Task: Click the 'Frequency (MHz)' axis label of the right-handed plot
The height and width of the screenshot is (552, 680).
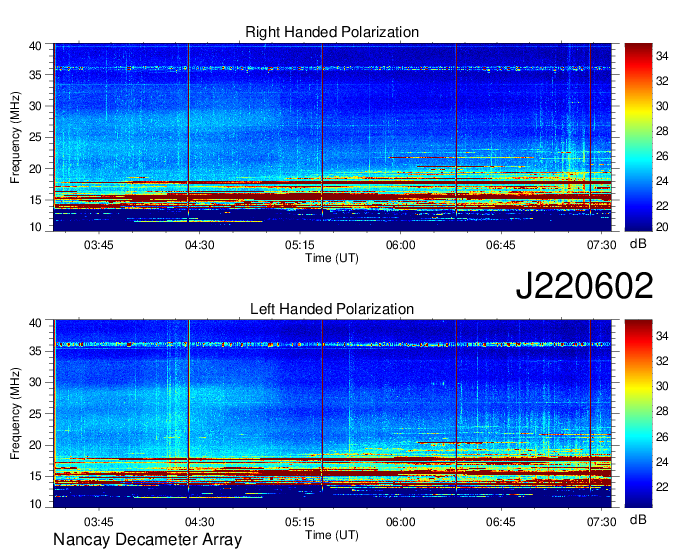Action: coord(15,137)
